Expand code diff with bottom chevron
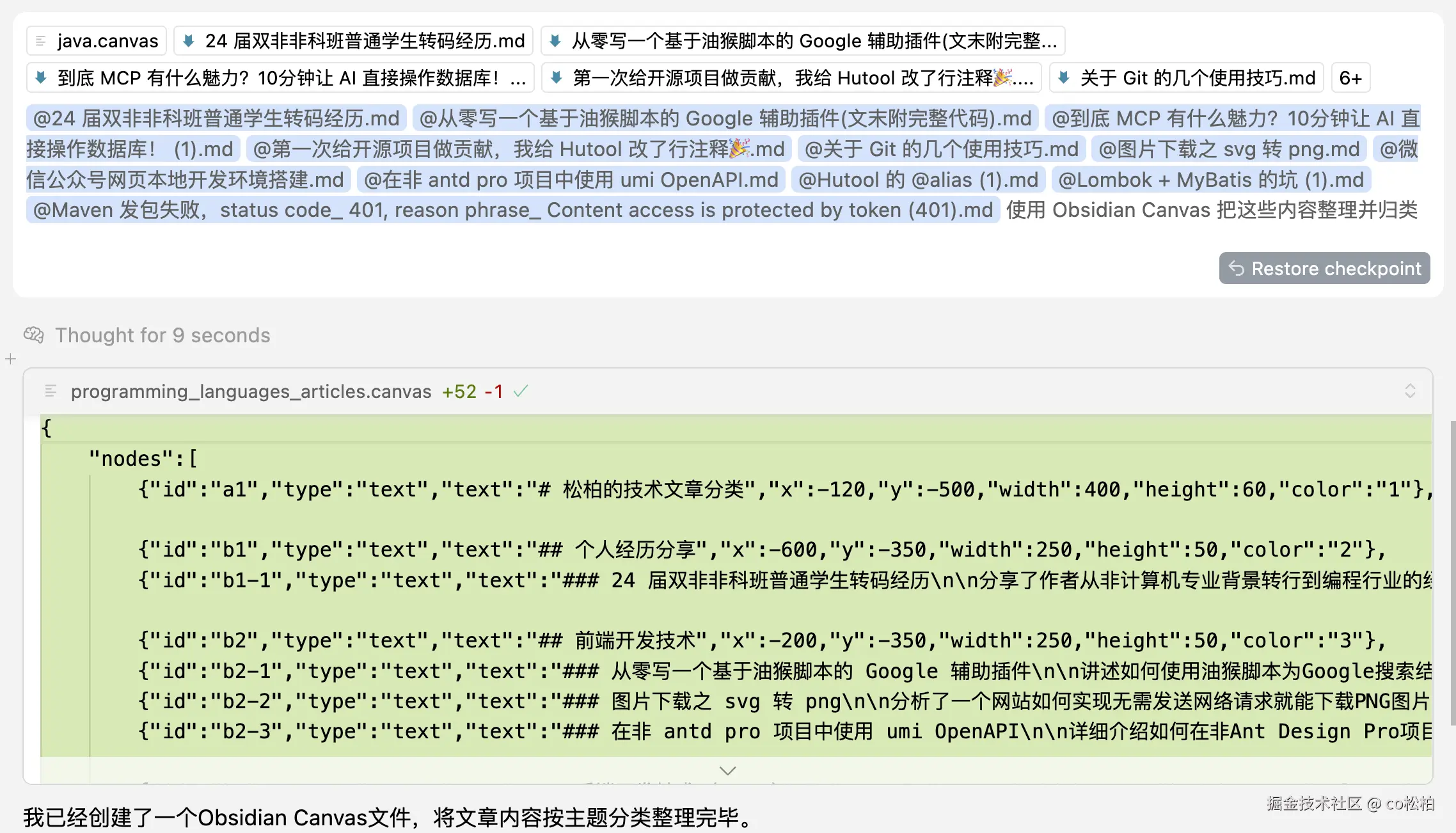This screenshot has height=833, width=1456. click(x=727, y=770)
